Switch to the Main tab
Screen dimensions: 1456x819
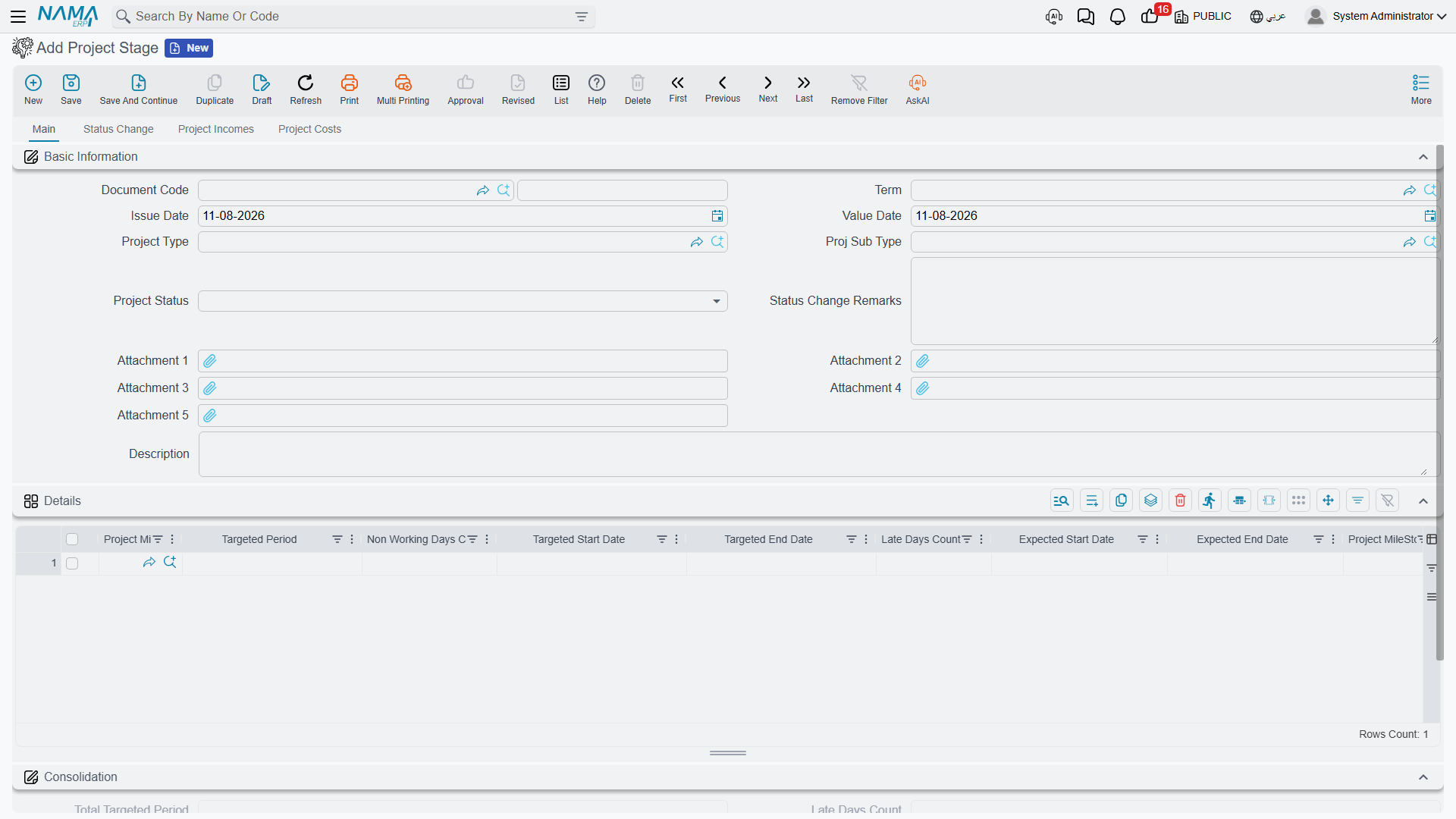pyautogui.click(x=44, y=129)
